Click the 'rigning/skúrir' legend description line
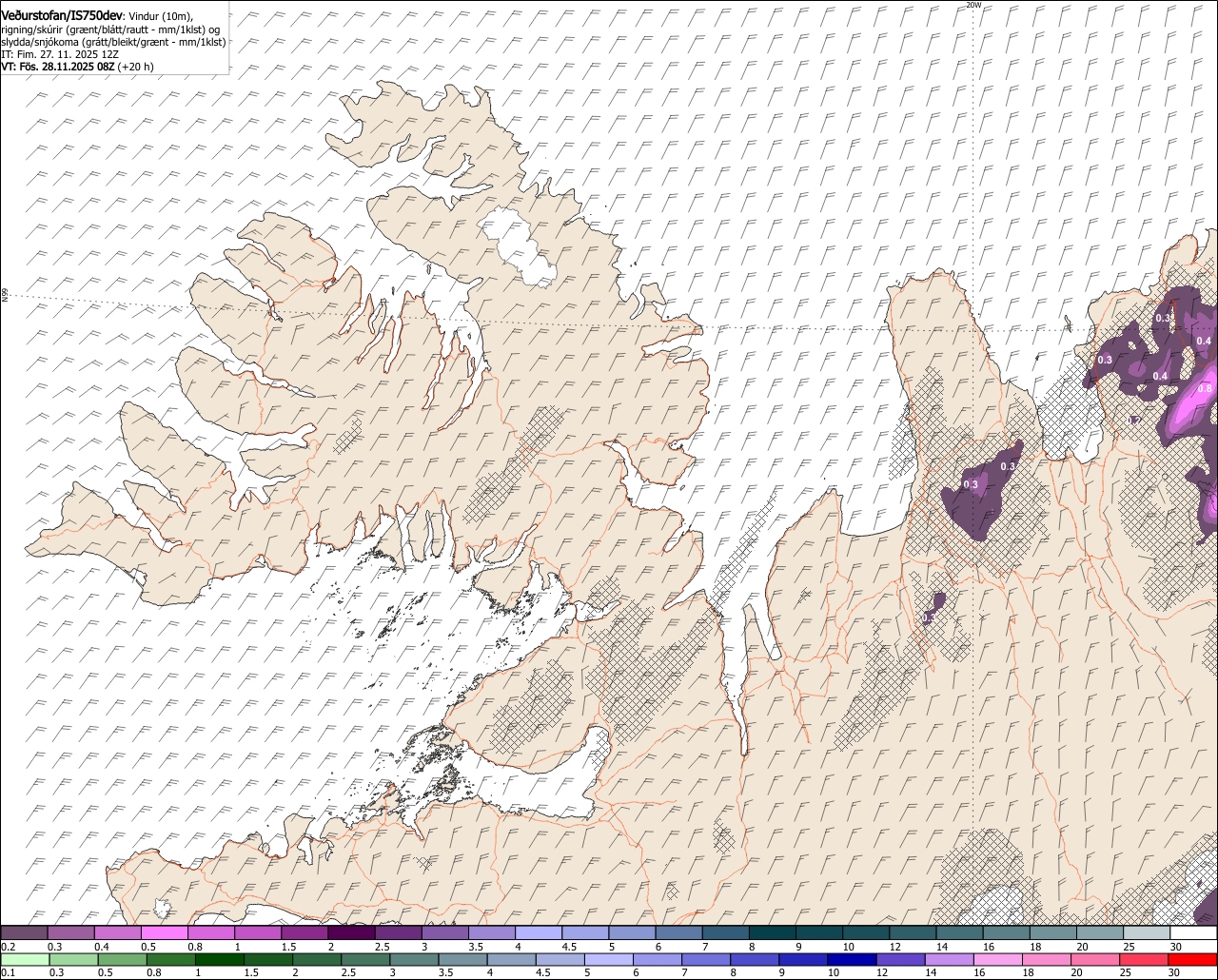The height and width of the screenshot is (980, 1218). [110, 29]
